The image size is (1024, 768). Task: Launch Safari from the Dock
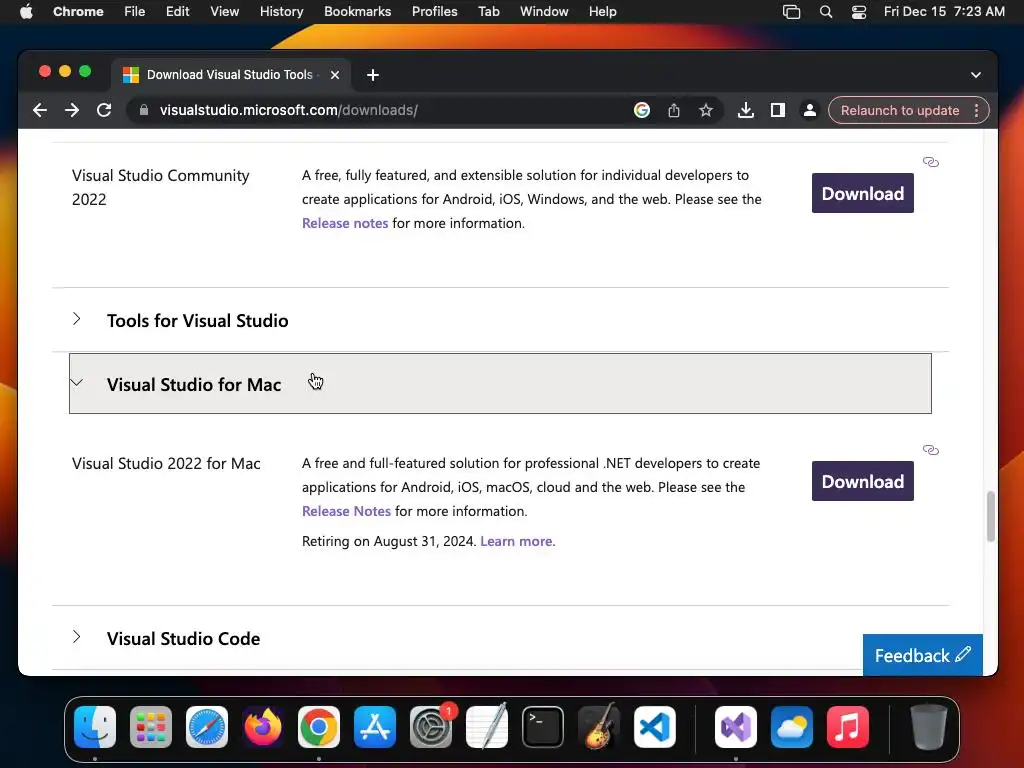tap(207, 727)
